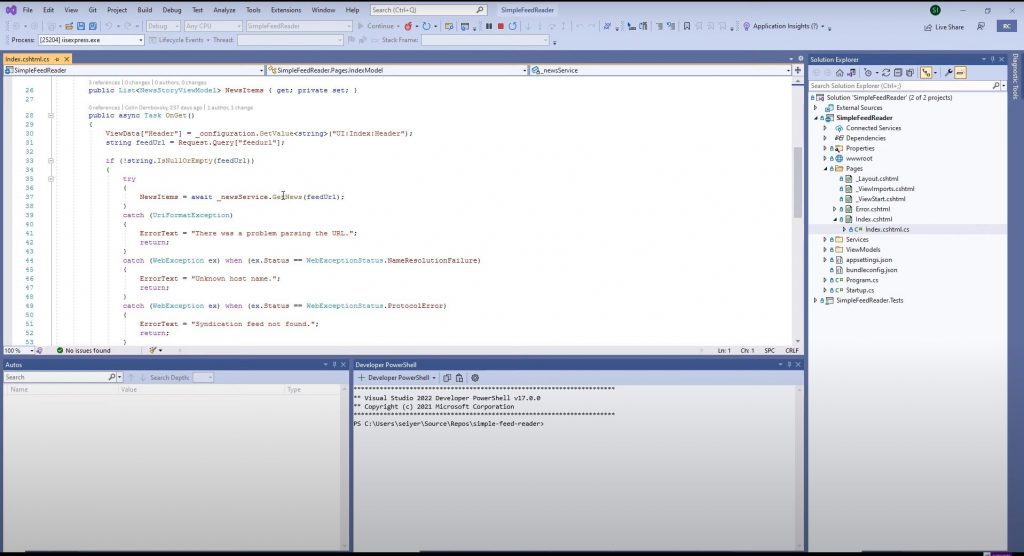This screenshot has height=556, width=1024.
Task: Open SimpleFeedReader project navigation dropdown
Action: point(261,70)
